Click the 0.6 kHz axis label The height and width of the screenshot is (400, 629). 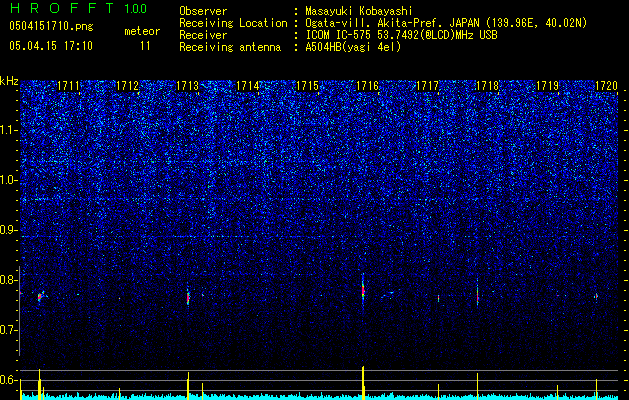pos(8,380)
